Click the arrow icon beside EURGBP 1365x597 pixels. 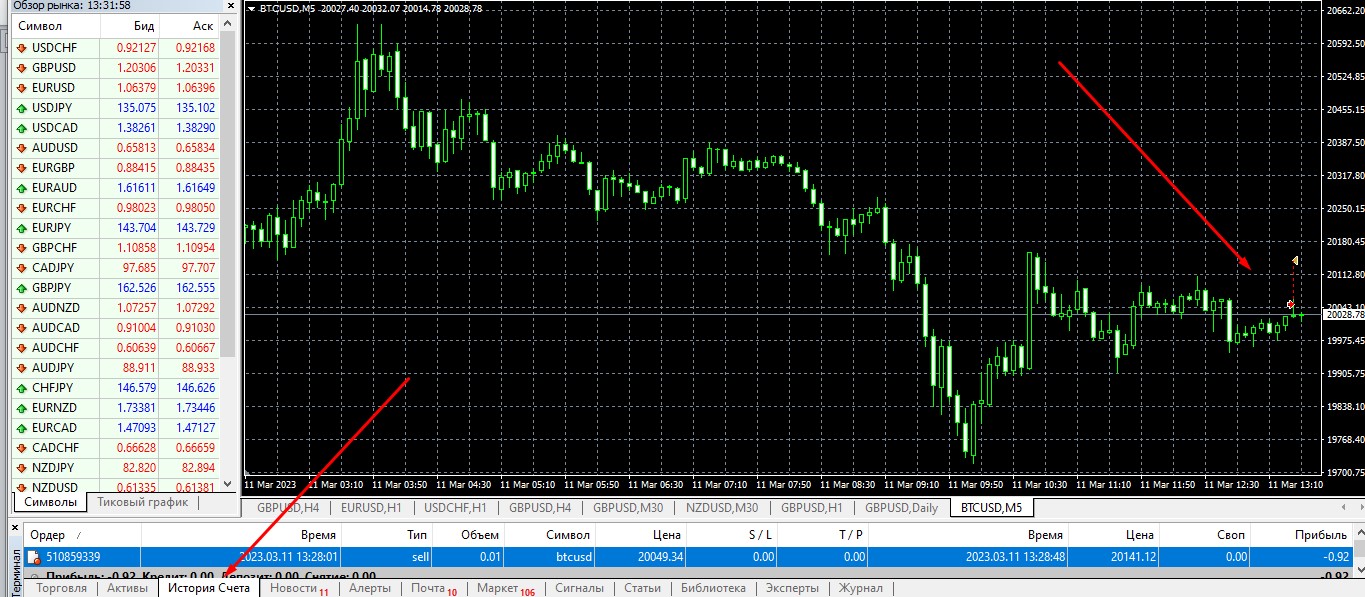[x=21, y=167]
